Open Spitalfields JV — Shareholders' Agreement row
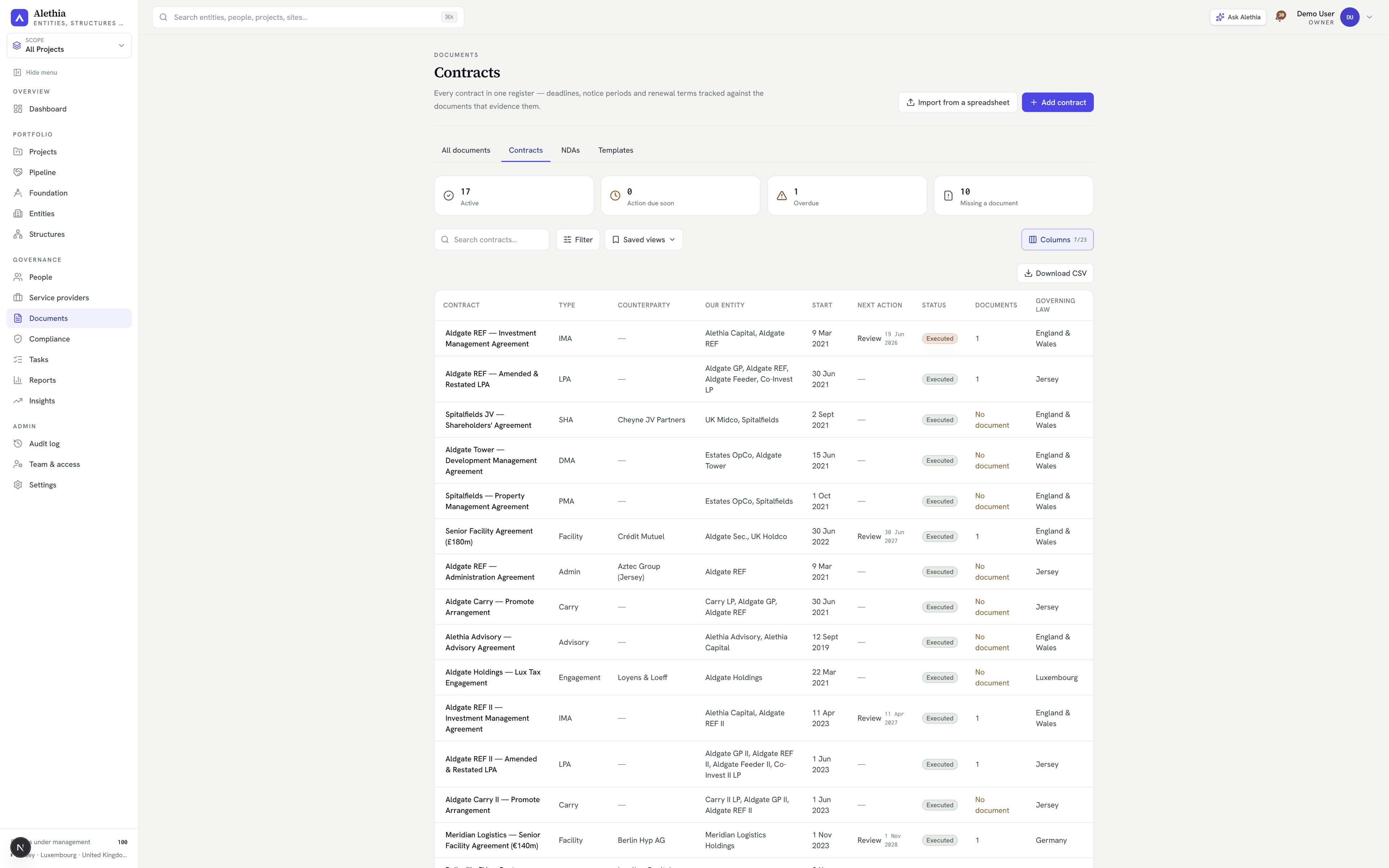 click(x=488, y=420)
